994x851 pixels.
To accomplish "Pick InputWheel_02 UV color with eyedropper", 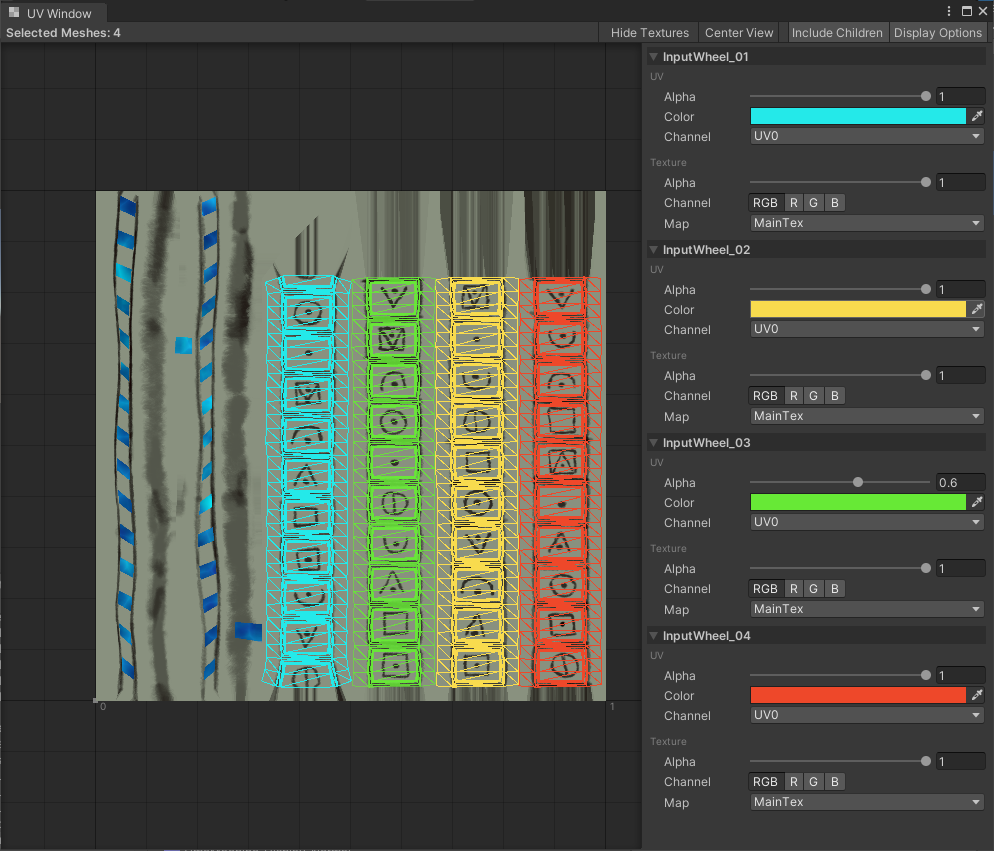I will (x=977, y=309).
